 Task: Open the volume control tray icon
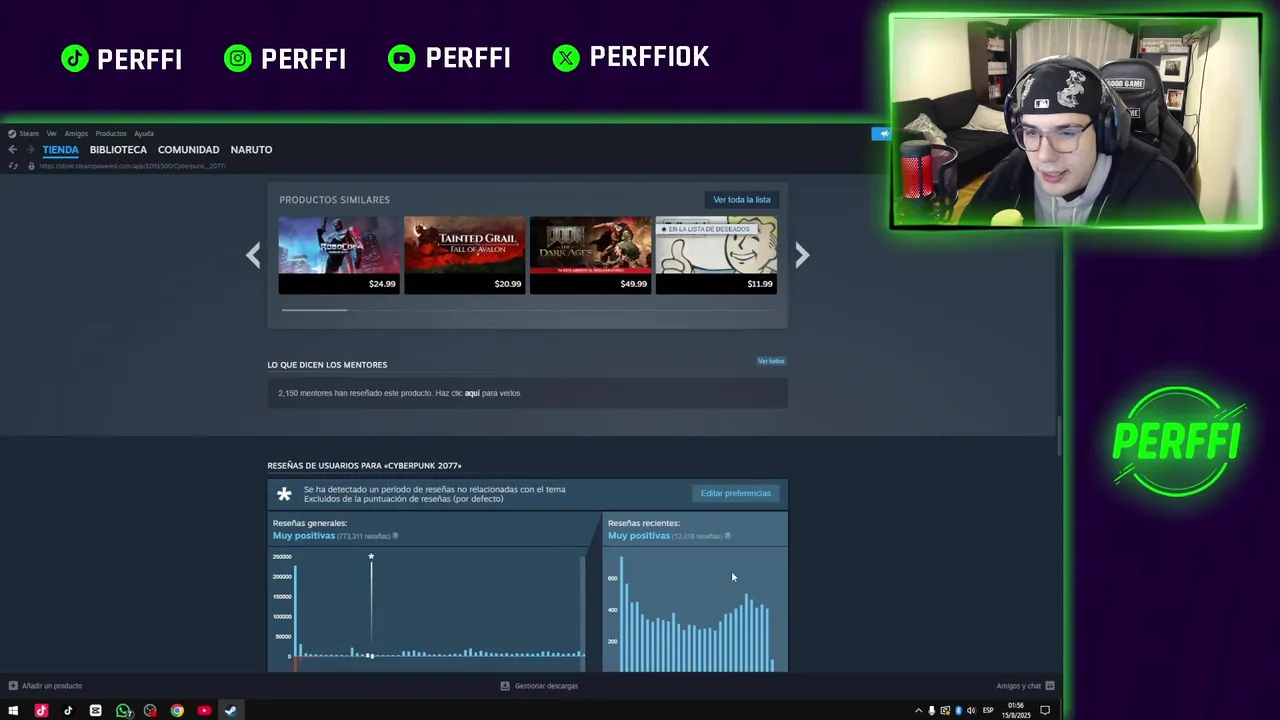pos(971,711)
